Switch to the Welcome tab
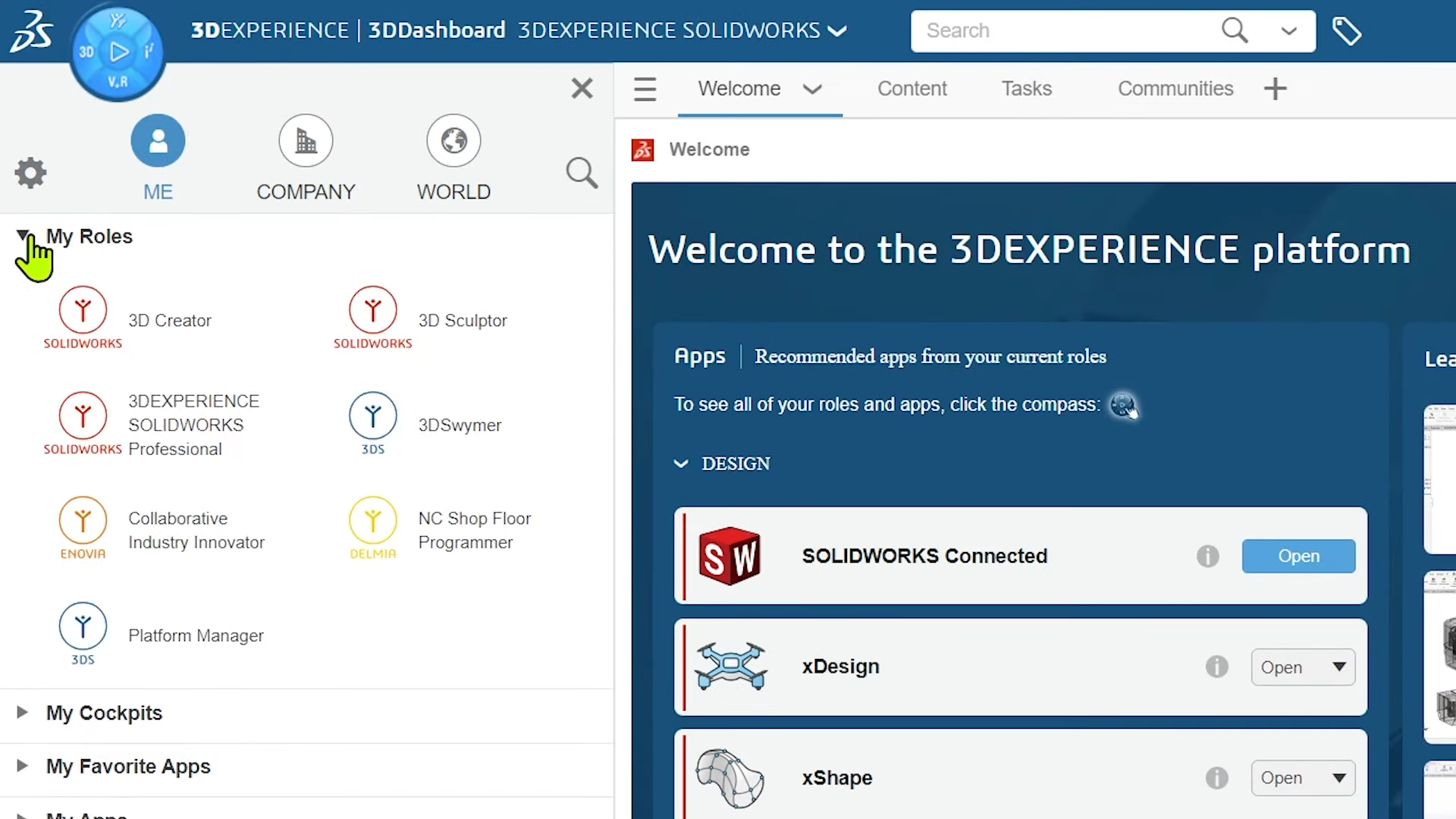 pyautogui.click(x=739, y=89)
